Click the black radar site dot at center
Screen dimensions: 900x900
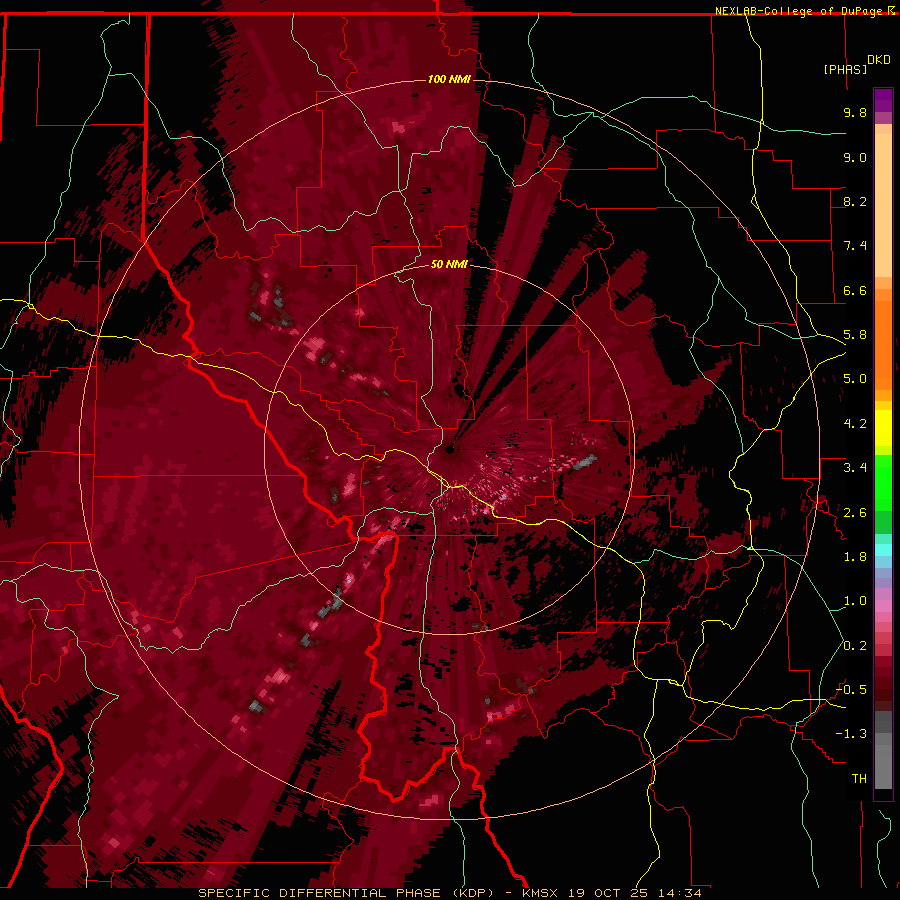(x=449, y=449)
